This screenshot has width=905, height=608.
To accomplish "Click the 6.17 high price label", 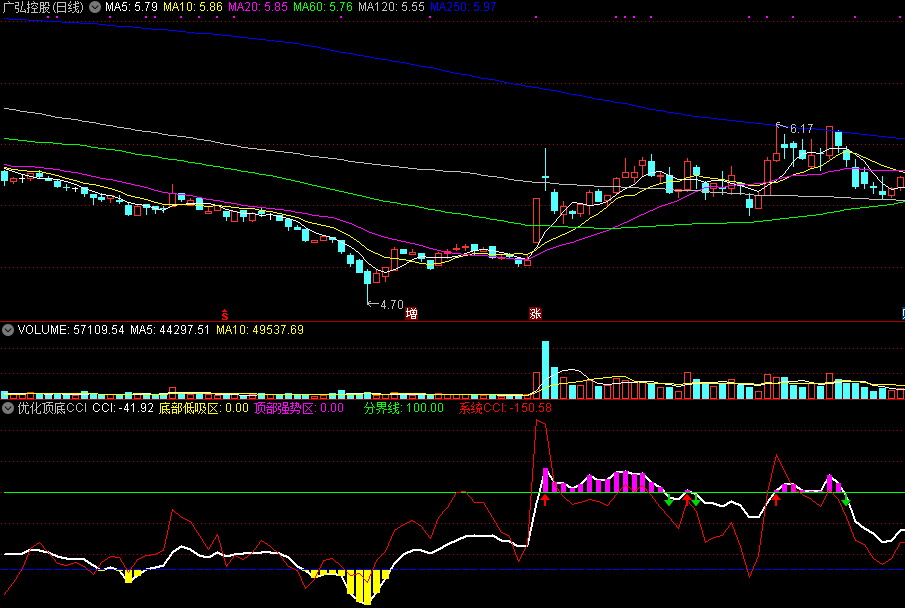I will (801, 129).
